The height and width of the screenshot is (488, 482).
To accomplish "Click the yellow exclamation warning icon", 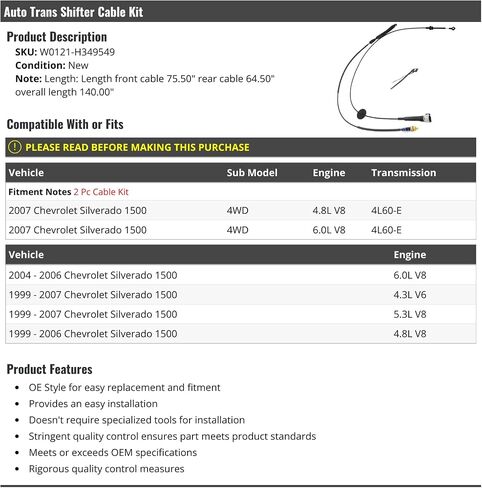I will coord(15,147).
